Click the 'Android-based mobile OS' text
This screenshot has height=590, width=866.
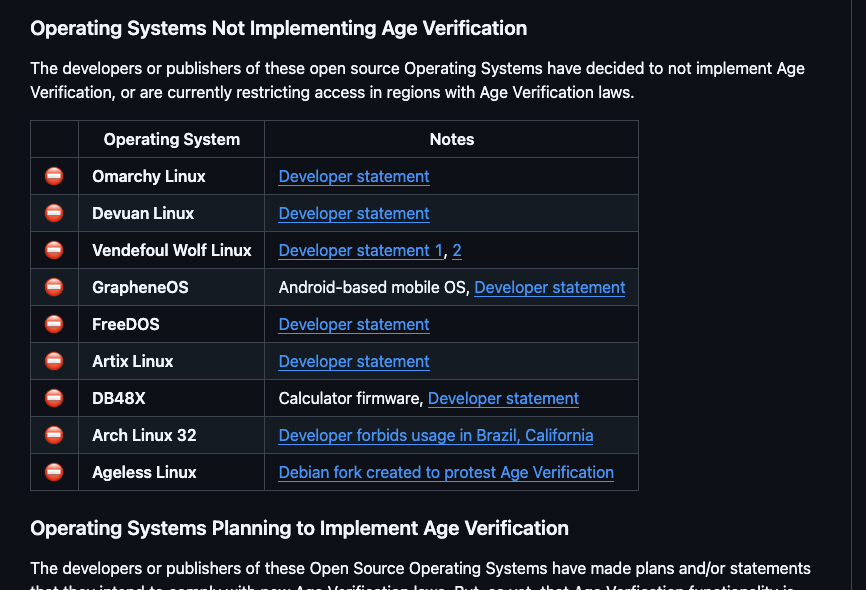(373, 287)
